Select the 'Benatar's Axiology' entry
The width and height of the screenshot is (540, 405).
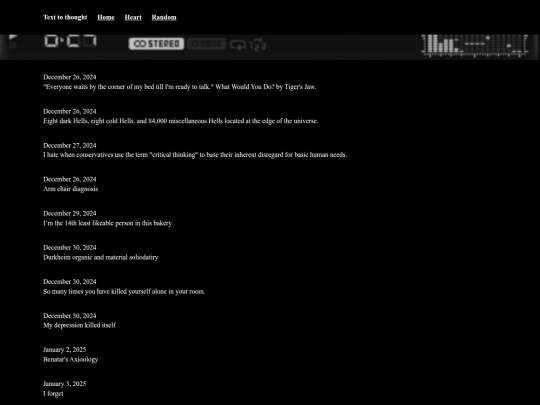pyautogui.click(x=71, y=360)
